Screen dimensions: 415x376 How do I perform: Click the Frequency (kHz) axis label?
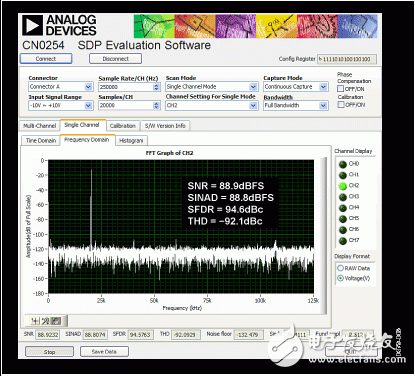pos(182,308)
